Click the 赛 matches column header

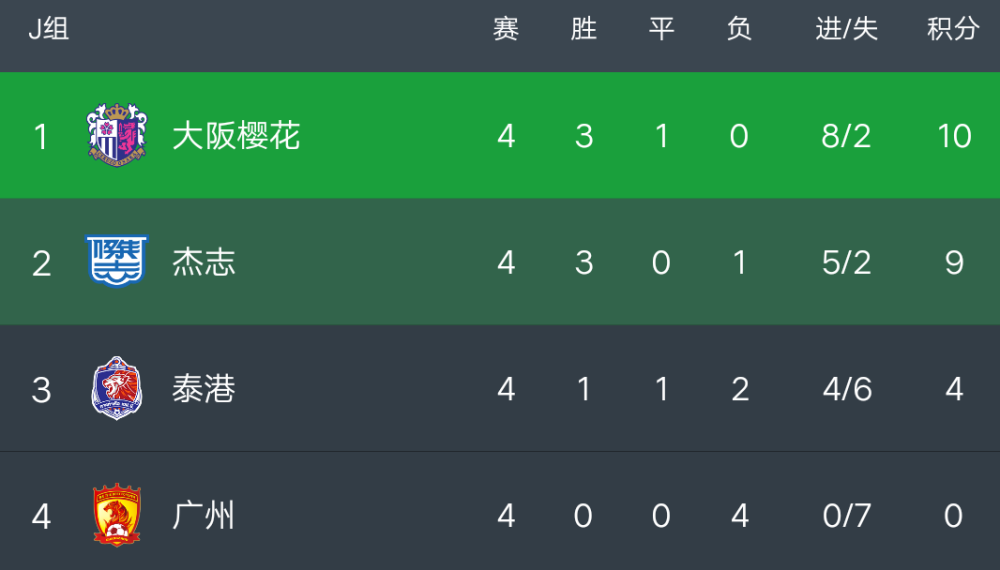(506, 29)
